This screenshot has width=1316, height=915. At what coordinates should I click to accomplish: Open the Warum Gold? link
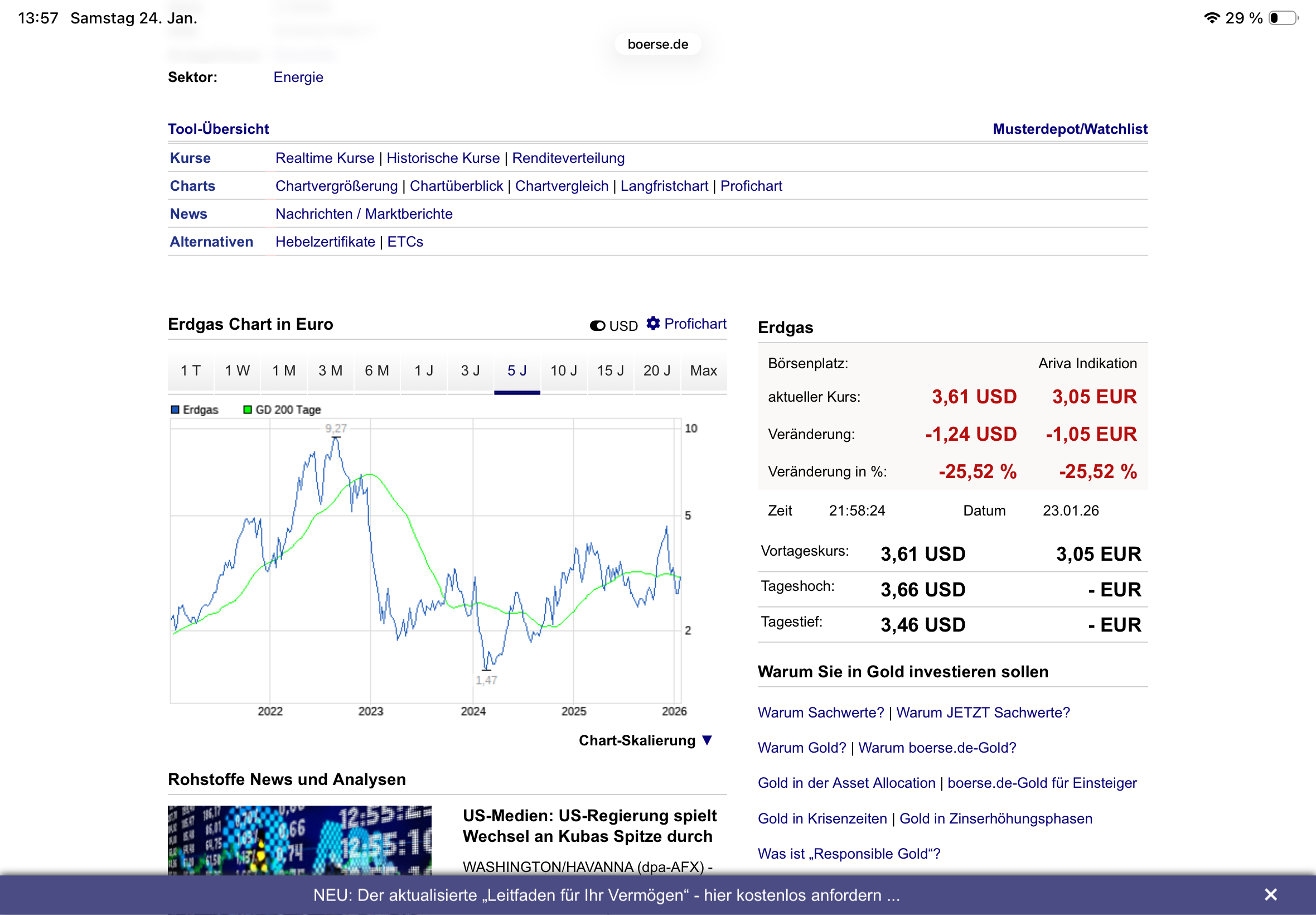point(801,748)
